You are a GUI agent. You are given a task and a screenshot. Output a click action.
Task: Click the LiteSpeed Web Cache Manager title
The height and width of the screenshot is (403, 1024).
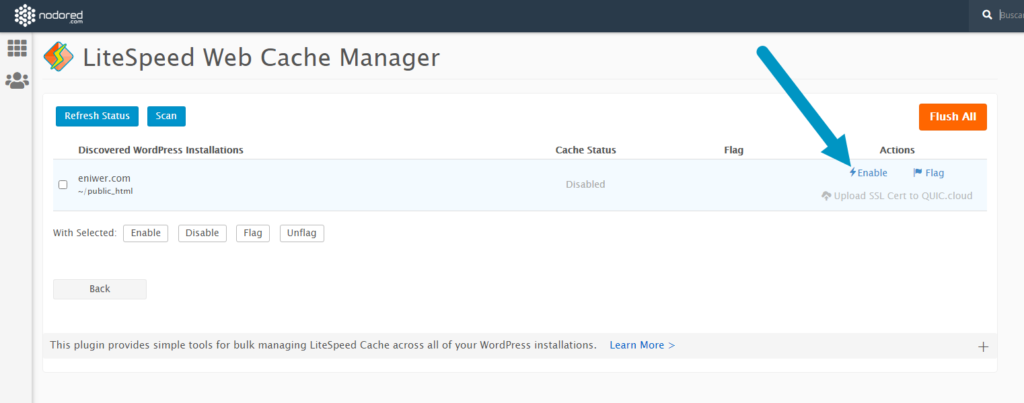[x=261, y=57]
